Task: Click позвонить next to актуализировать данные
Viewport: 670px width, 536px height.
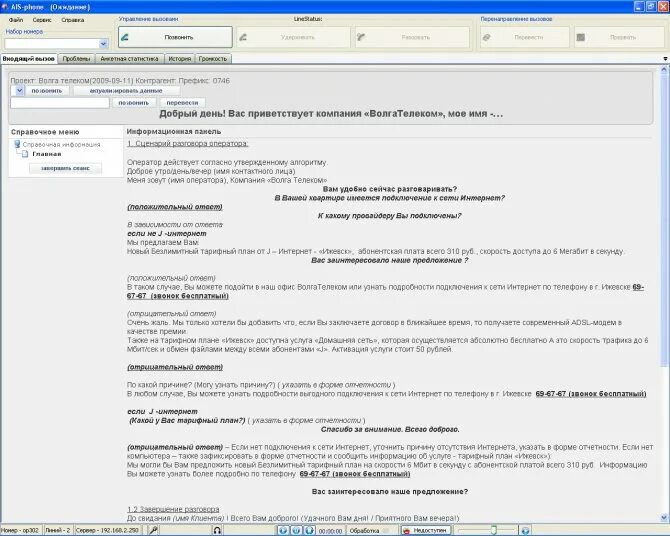Action: pos(47,91)
